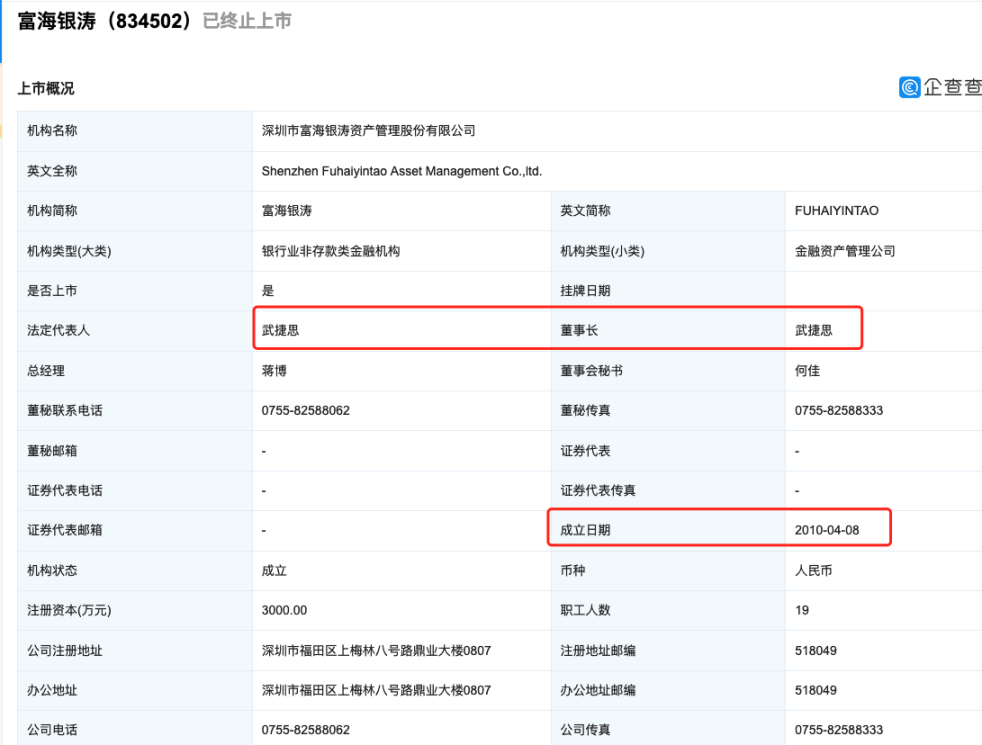Click the 成立日期 label

pos(585,530)
